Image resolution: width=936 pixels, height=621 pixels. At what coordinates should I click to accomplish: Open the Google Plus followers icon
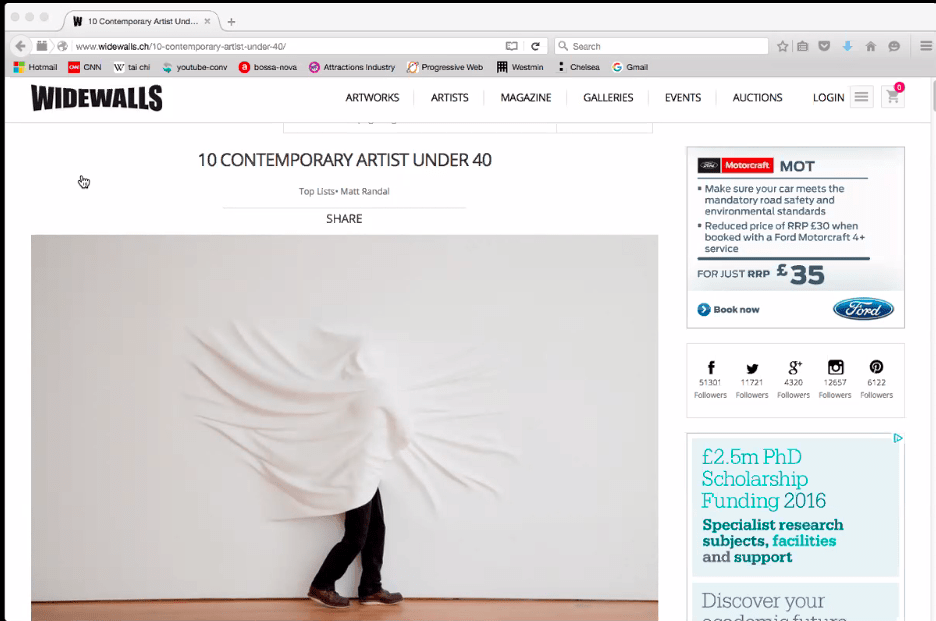(794, 368)
